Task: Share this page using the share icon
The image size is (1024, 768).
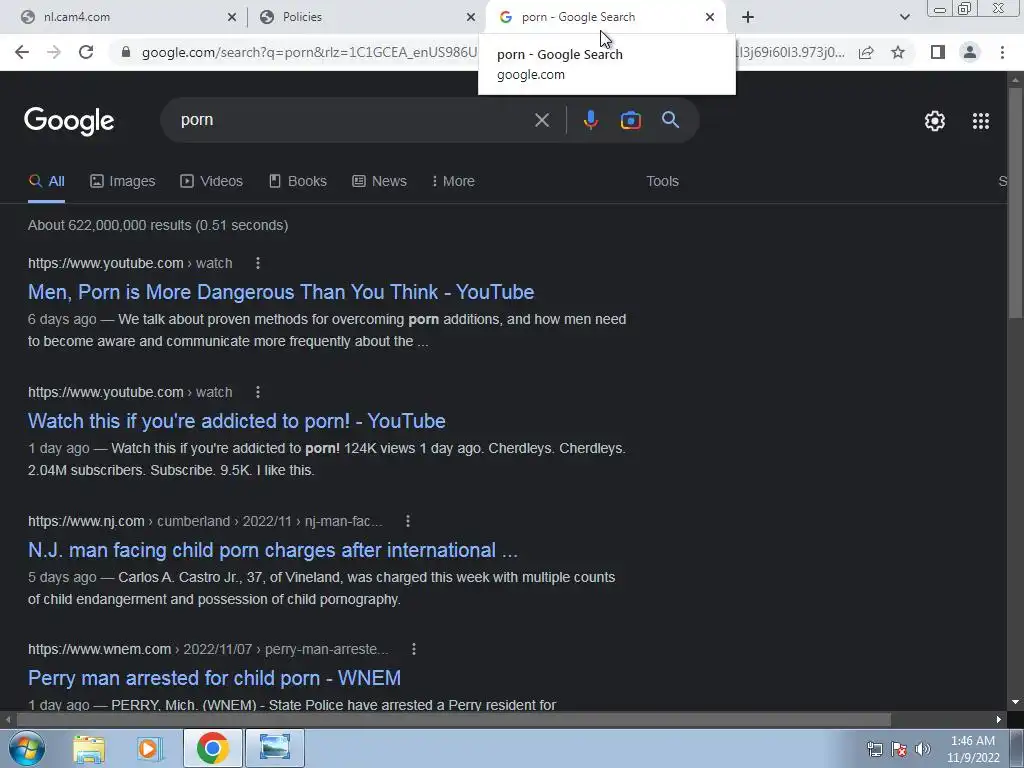Action: pyautogui.click(x=866, y=52)
